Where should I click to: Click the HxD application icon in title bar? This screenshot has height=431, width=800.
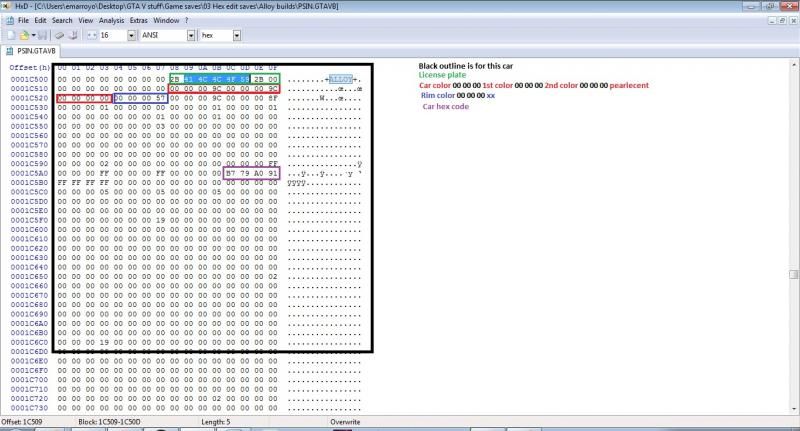(x=7, y=6)
